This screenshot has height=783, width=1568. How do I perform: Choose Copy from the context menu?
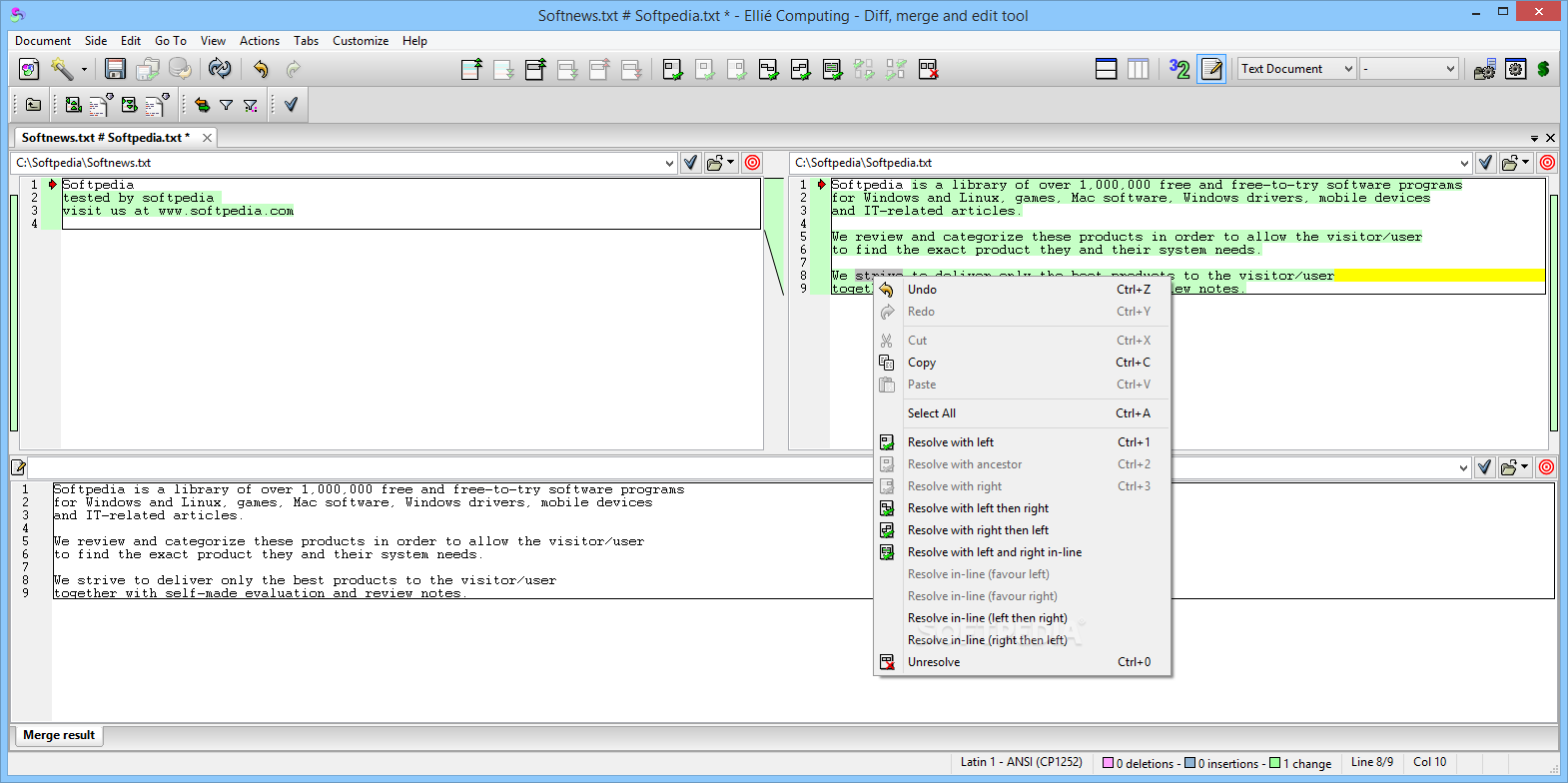1022,363
